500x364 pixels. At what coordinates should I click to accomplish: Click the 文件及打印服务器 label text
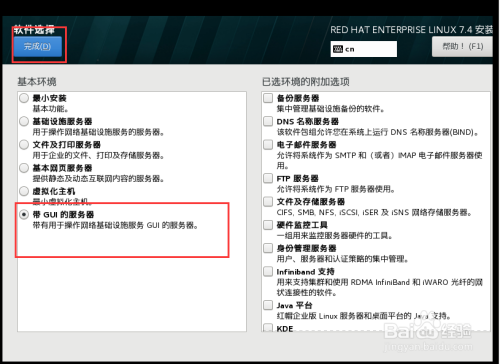pyautogui.click(x=66, y=145)
